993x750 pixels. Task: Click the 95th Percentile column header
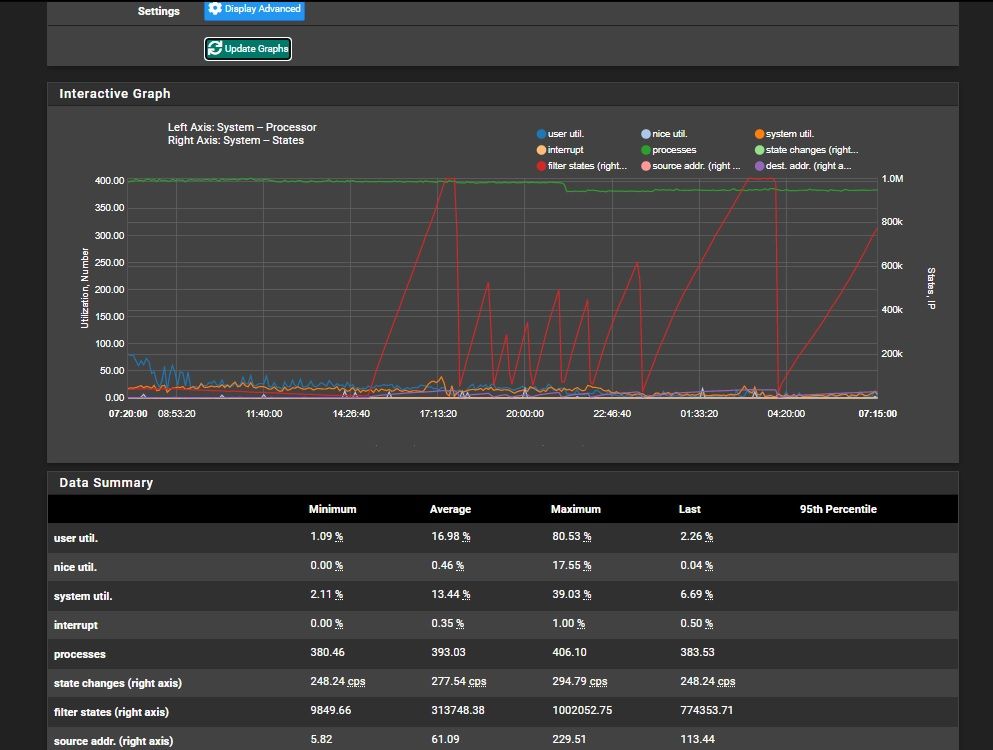(x=838, y=509)
